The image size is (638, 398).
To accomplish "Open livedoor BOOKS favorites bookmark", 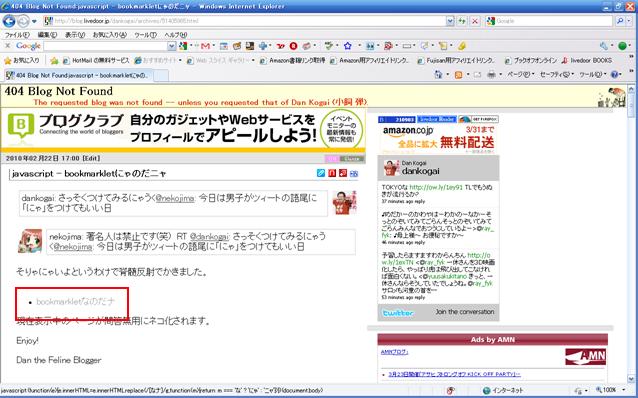I will click(x=586, y=61).
